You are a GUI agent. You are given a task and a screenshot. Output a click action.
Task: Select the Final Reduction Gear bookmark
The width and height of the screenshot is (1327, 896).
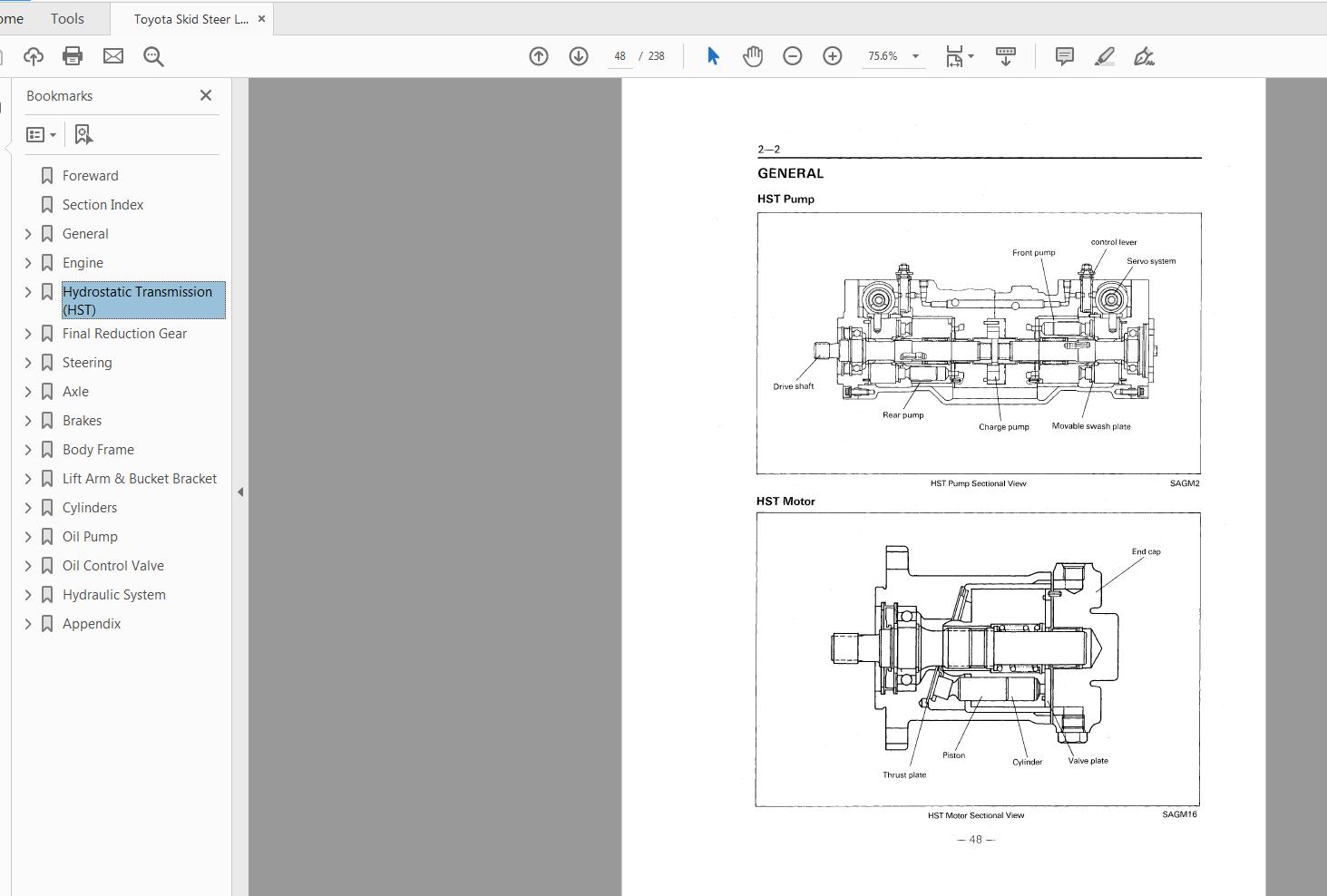tap(124, 333)
